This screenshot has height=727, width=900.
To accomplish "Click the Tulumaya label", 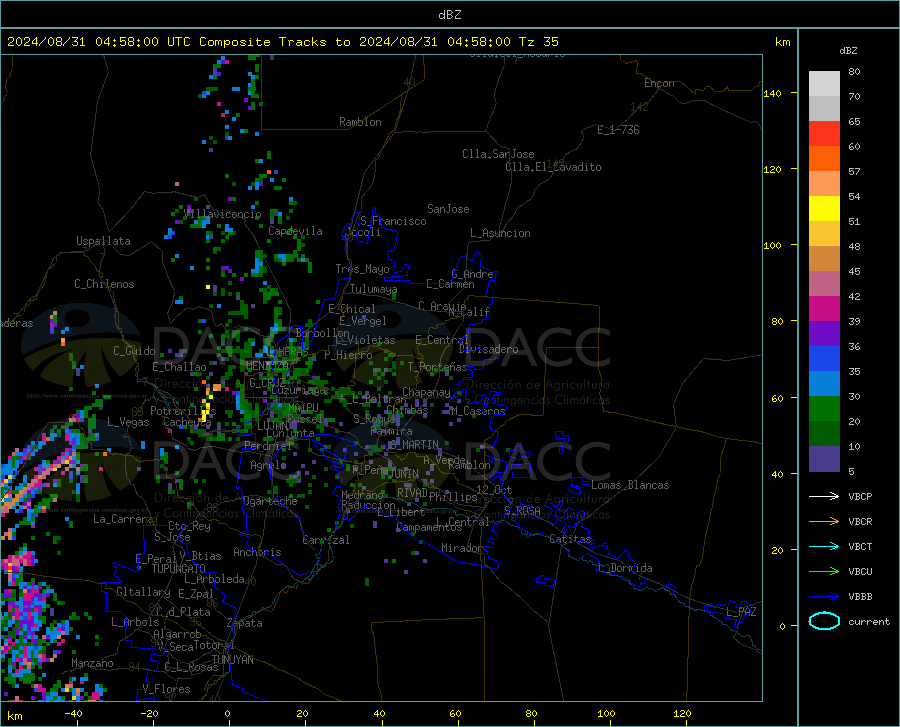I will pos(373,289).
